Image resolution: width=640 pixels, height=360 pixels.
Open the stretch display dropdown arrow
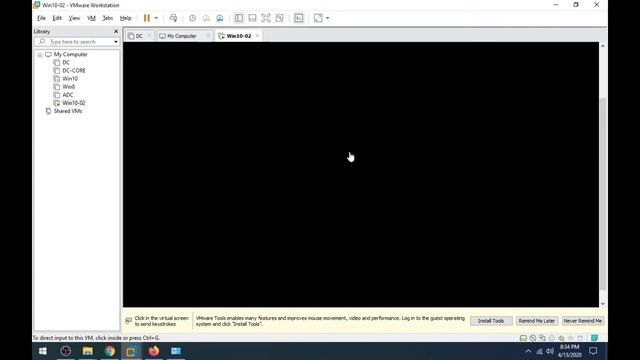pyautogui.click(x=327, y=18)
